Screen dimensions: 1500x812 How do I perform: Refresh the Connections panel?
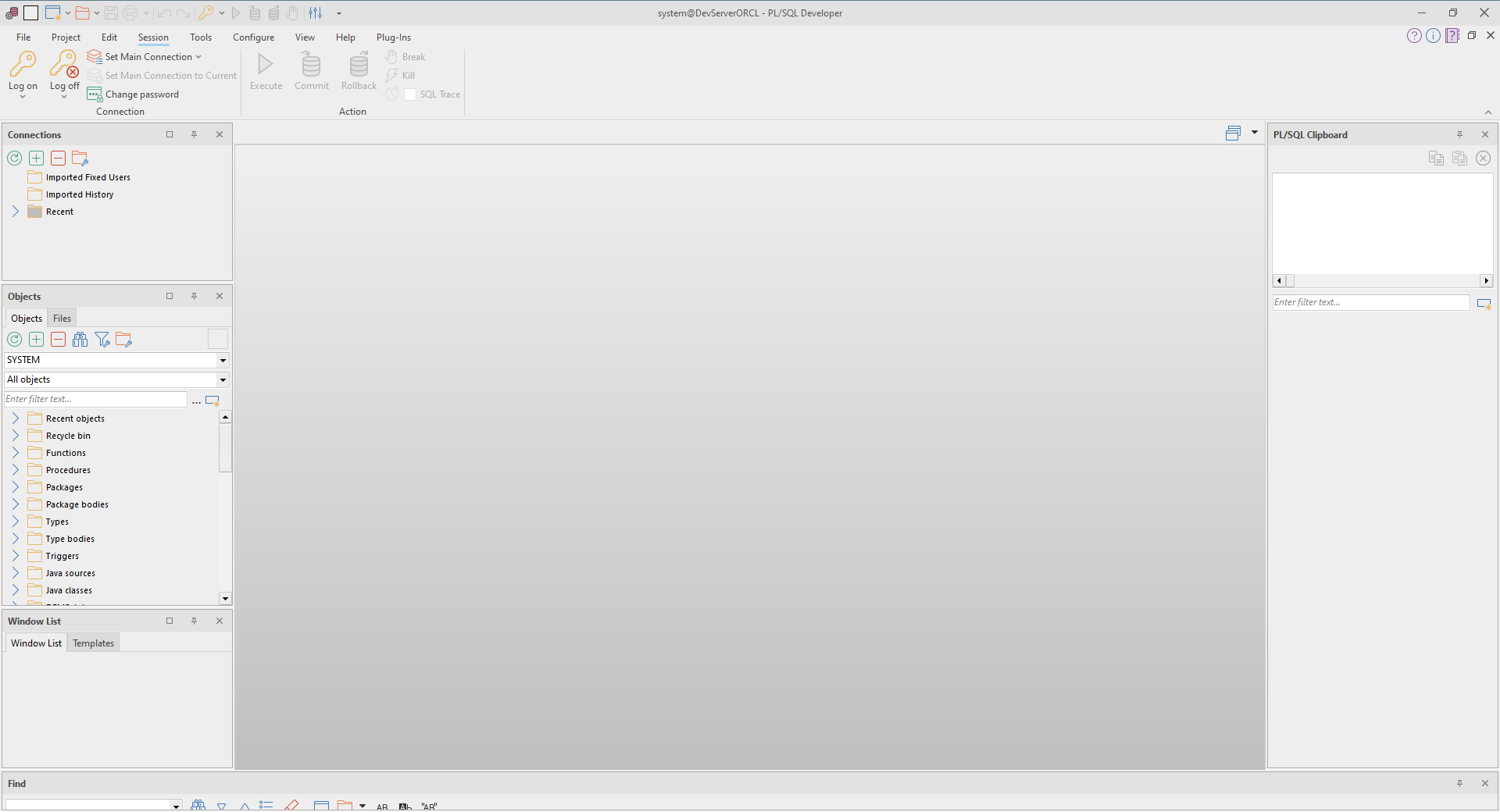pyautogui.click(x=15, y=158)
